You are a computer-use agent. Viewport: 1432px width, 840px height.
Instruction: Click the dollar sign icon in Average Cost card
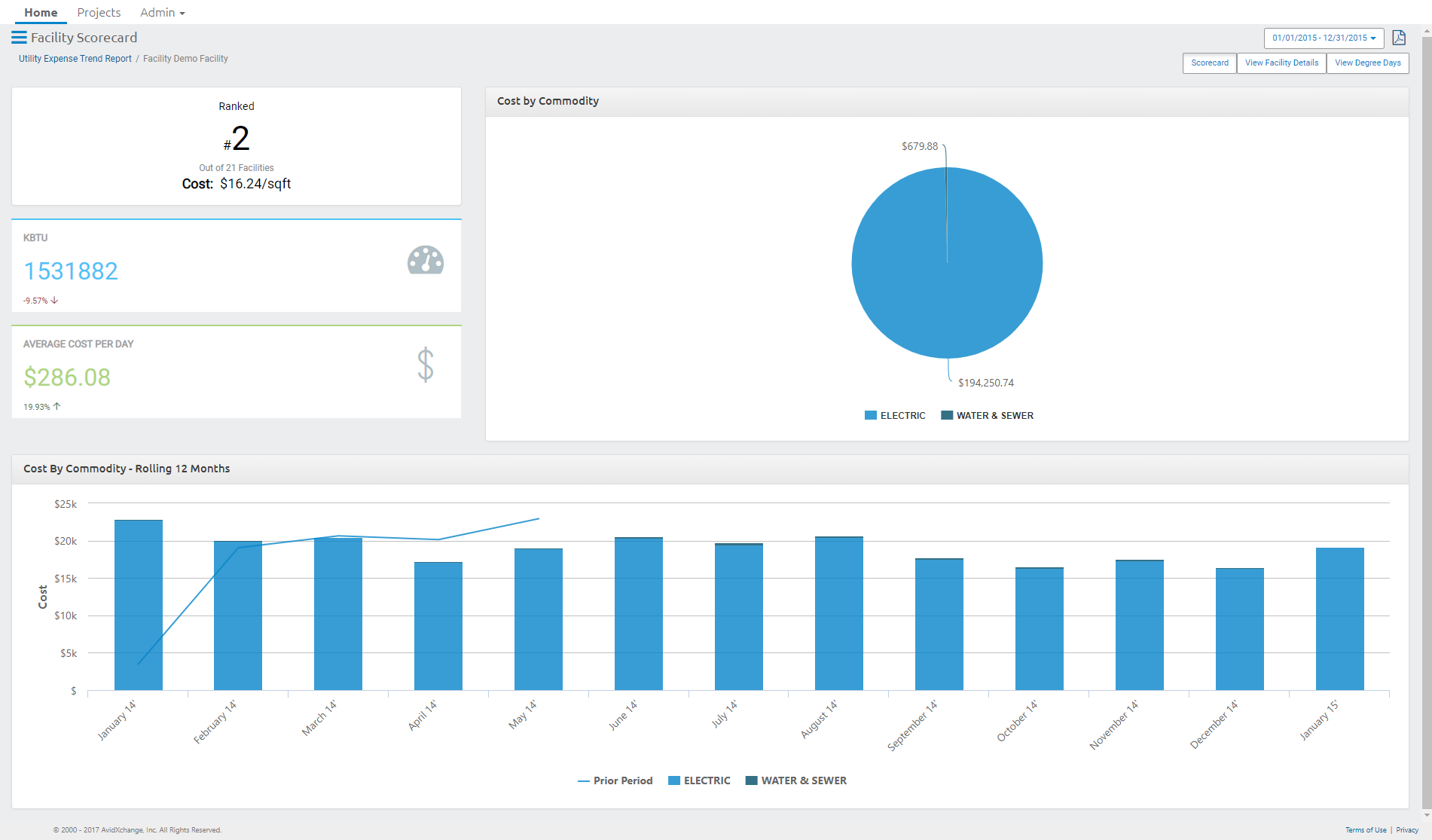pos(426,365)
